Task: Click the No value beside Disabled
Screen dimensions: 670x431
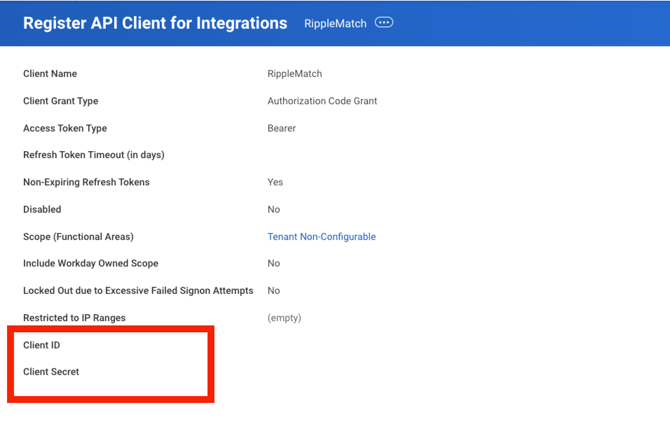Action: pyautogui.click(x=273, y=210)
